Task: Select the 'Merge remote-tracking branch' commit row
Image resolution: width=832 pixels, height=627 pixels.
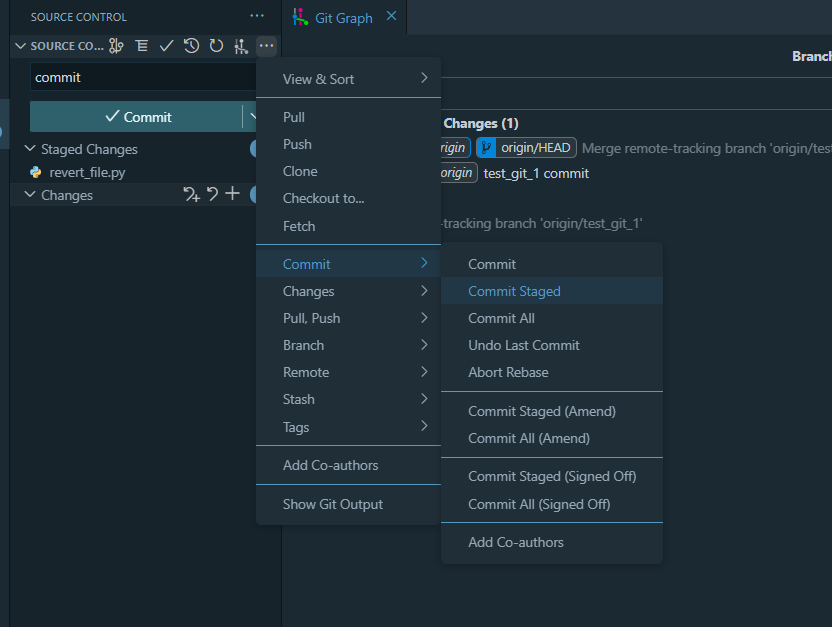Action: [707, 148]
